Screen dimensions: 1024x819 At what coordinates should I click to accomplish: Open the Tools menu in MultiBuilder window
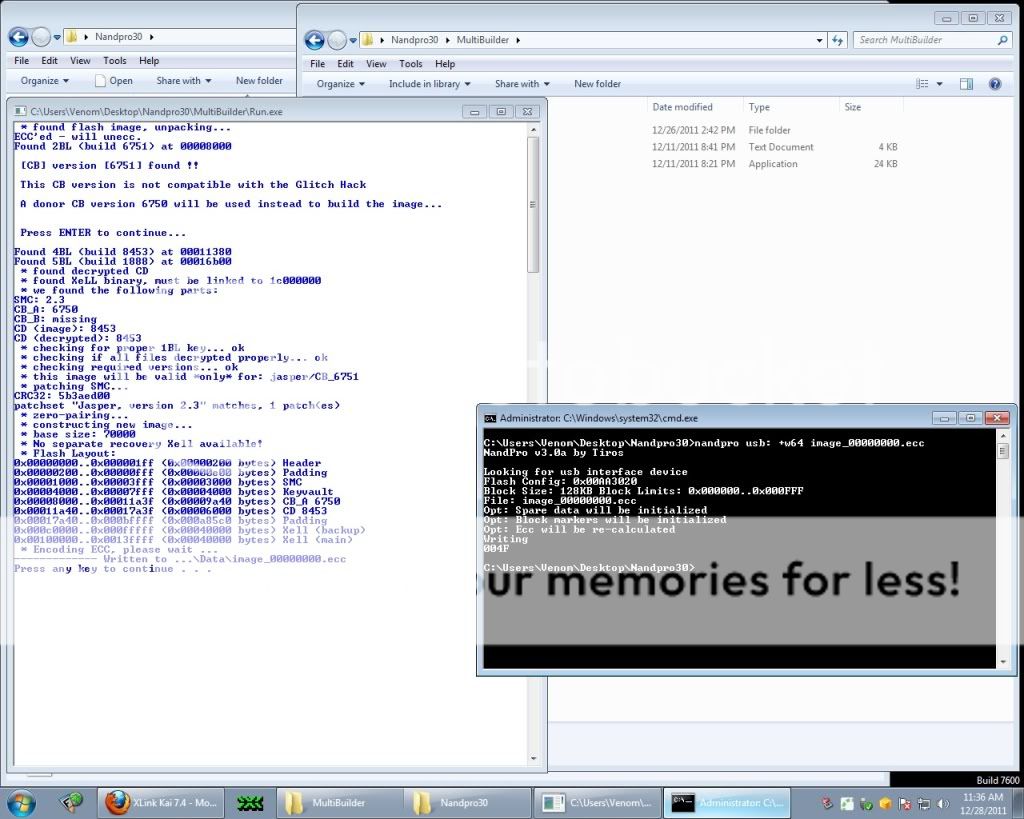click(411, 64)
